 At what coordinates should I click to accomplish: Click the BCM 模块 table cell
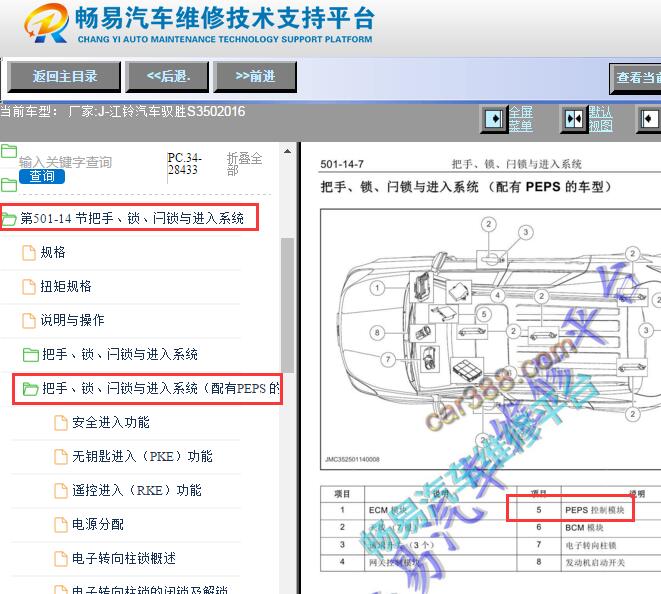pos(584,527)
